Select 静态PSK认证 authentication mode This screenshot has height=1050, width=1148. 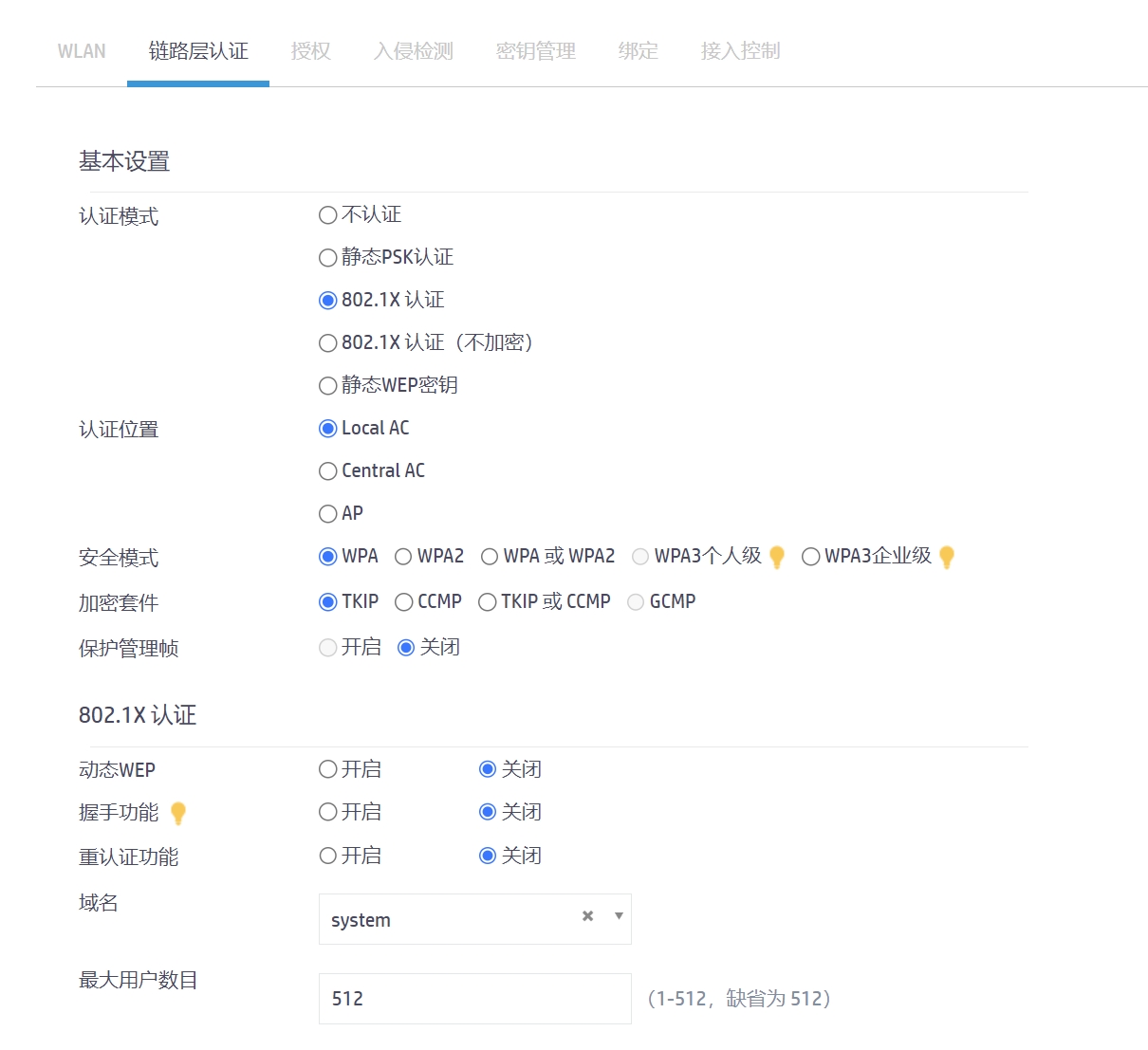pyautogui.click(x=328, y=258)
